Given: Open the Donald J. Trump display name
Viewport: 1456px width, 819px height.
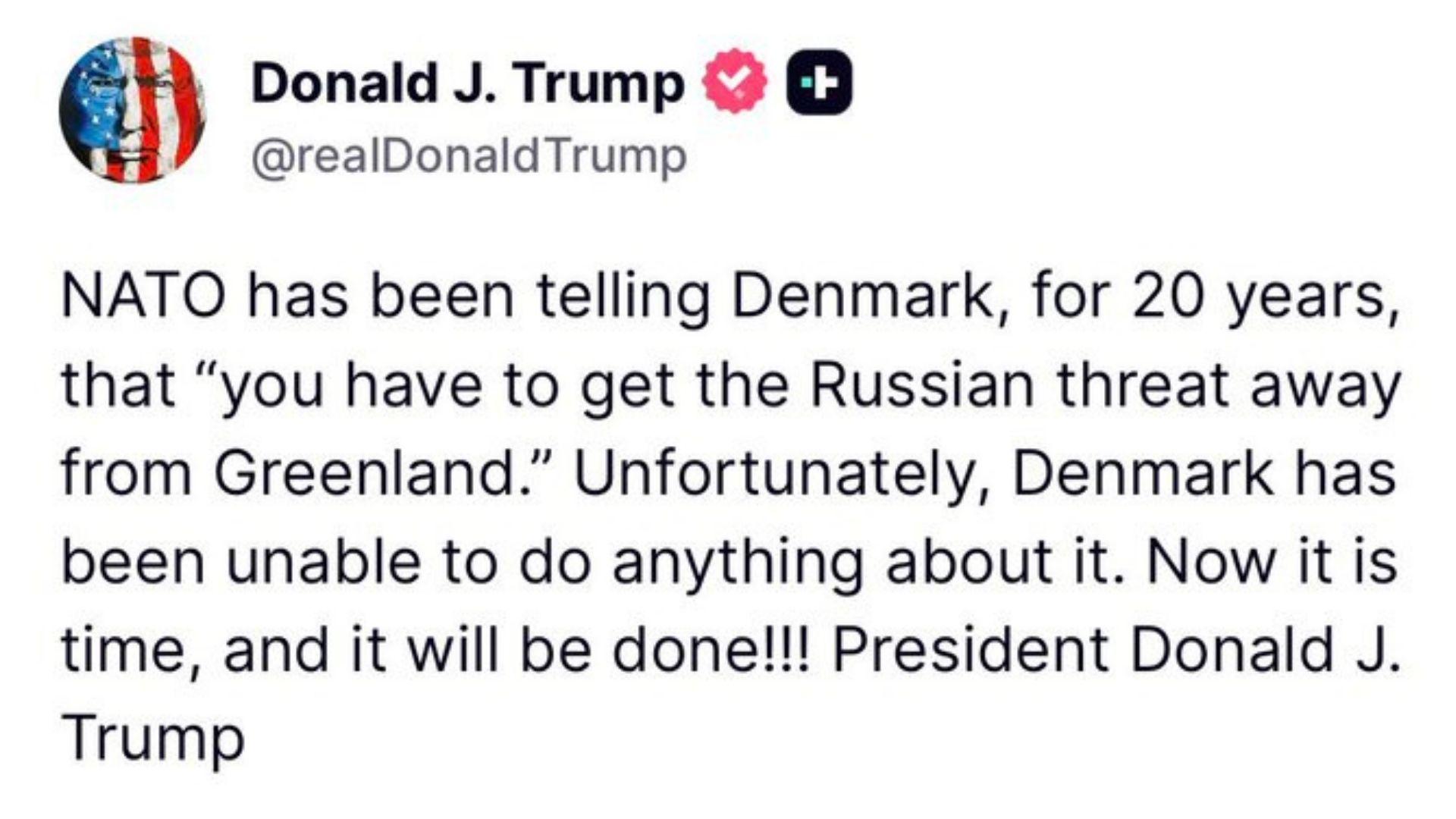Looking at the screenshot, I should 467,83.
